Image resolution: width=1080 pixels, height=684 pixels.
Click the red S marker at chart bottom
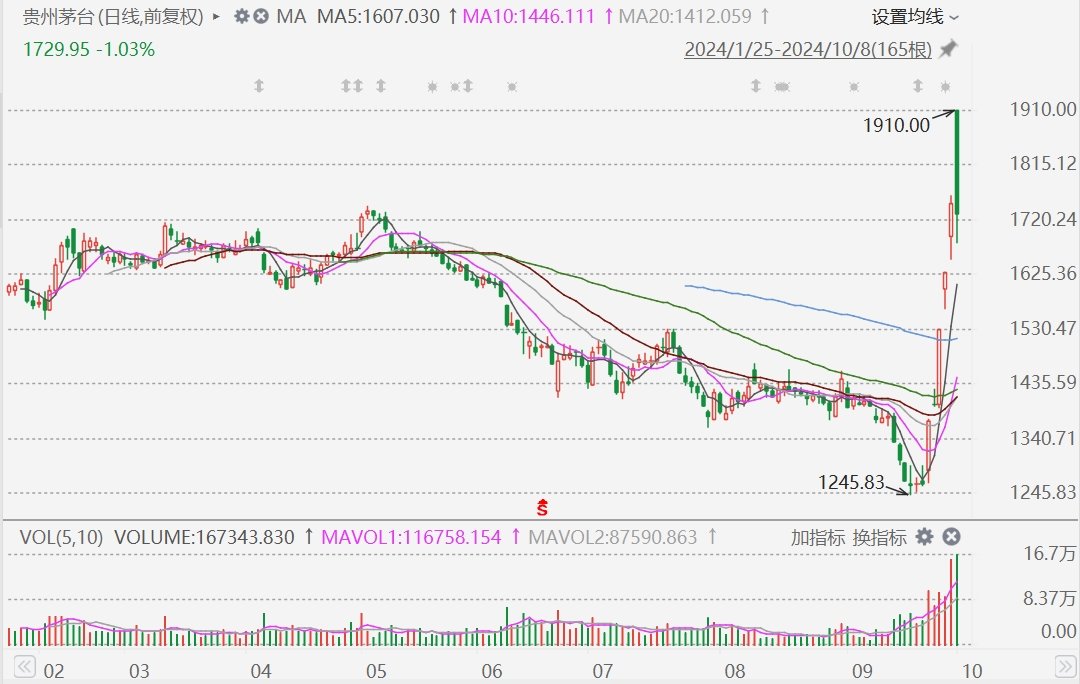pos(542,508)
